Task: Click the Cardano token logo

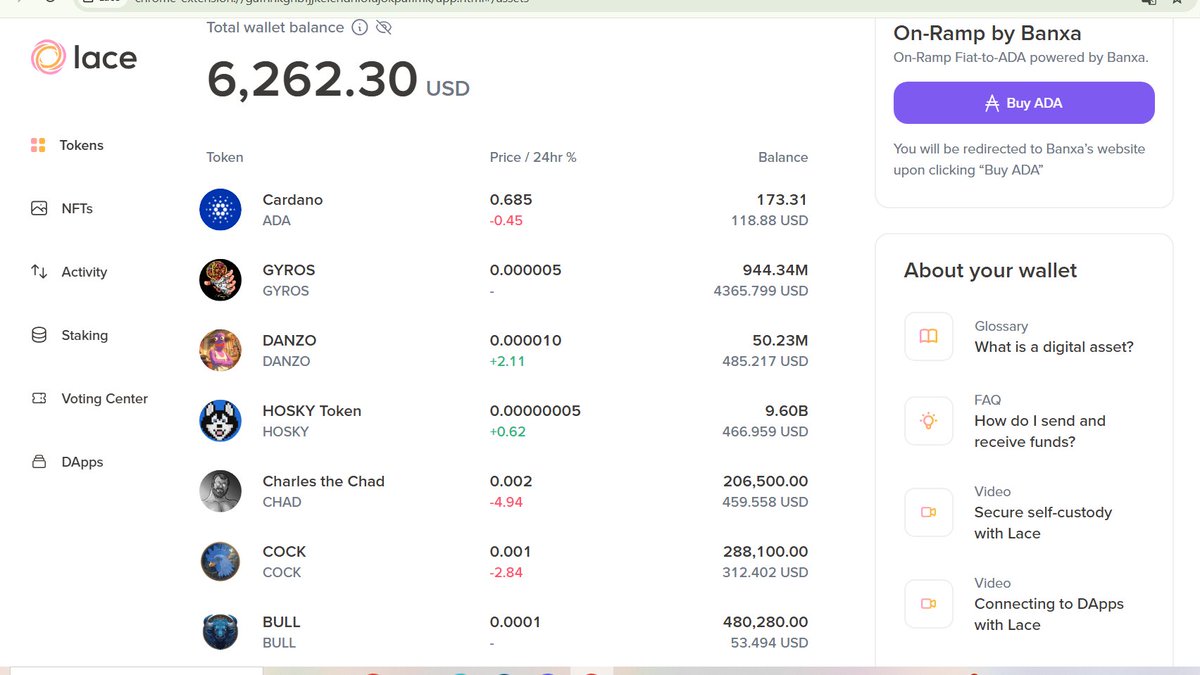Action: (220, 210)
